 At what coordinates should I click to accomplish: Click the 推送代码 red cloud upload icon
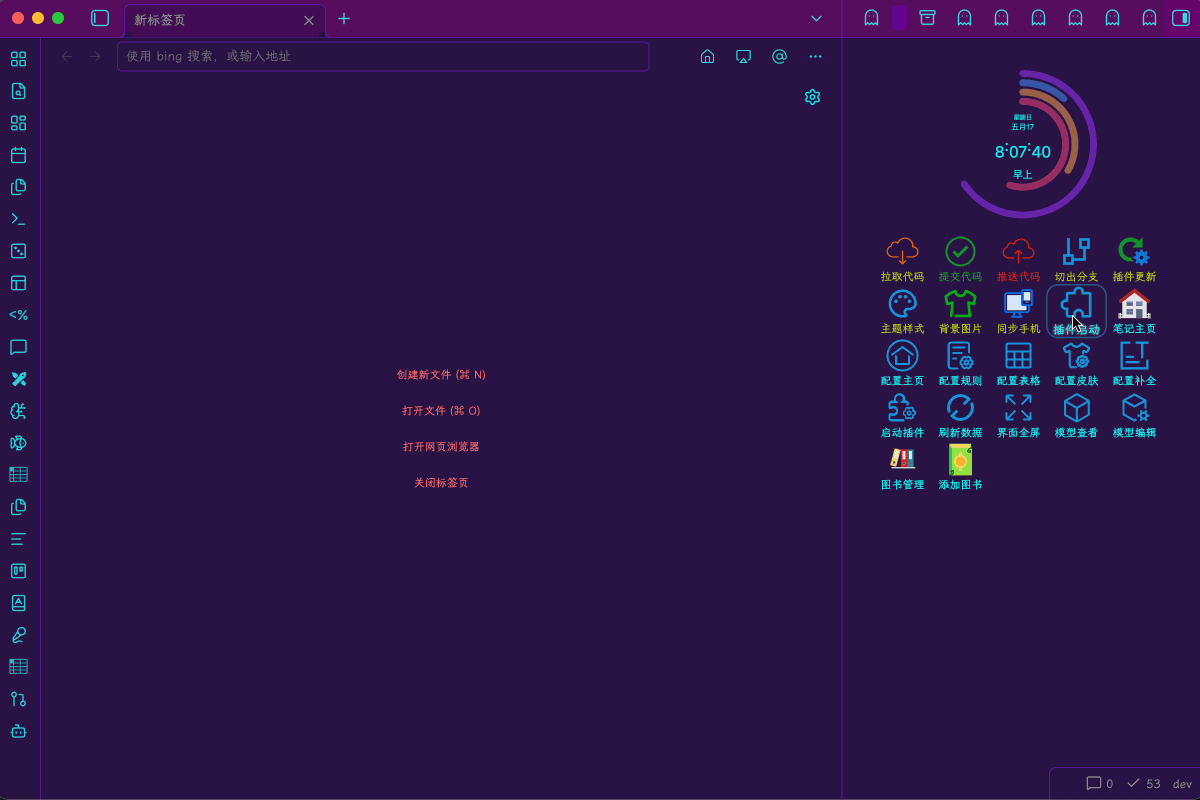pos(1018,251)
